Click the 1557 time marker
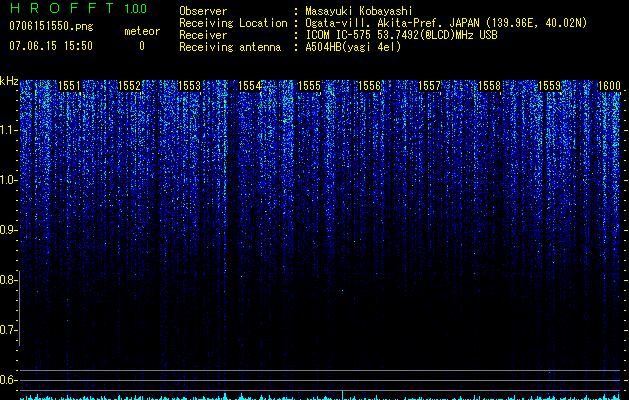 (429, 86)
